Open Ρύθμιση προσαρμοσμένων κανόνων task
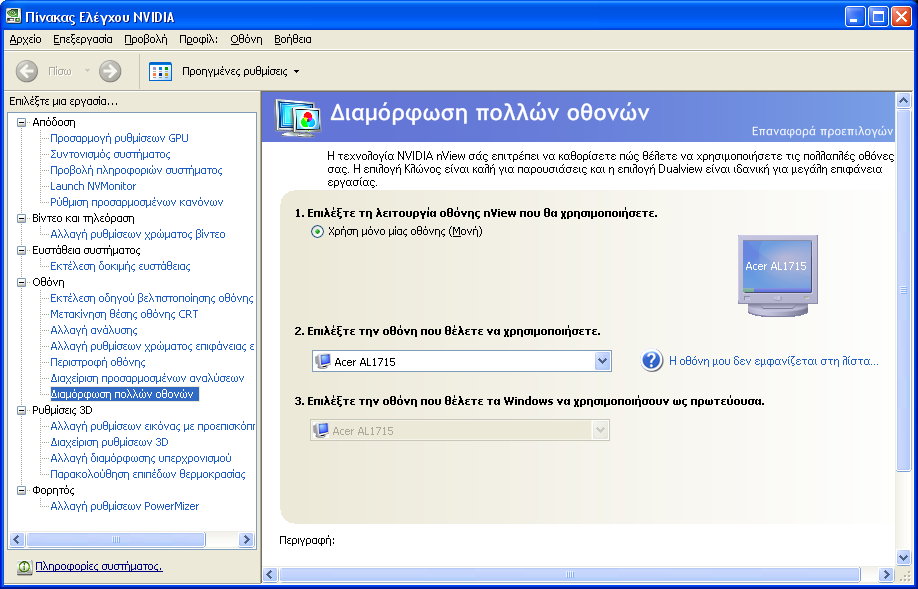This screenshot has height=589, width=918. (x=136, y=203)
